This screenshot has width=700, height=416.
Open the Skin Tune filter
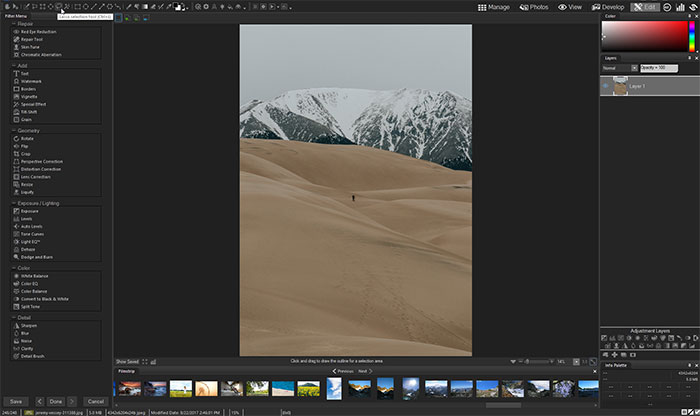click(27, 47)
